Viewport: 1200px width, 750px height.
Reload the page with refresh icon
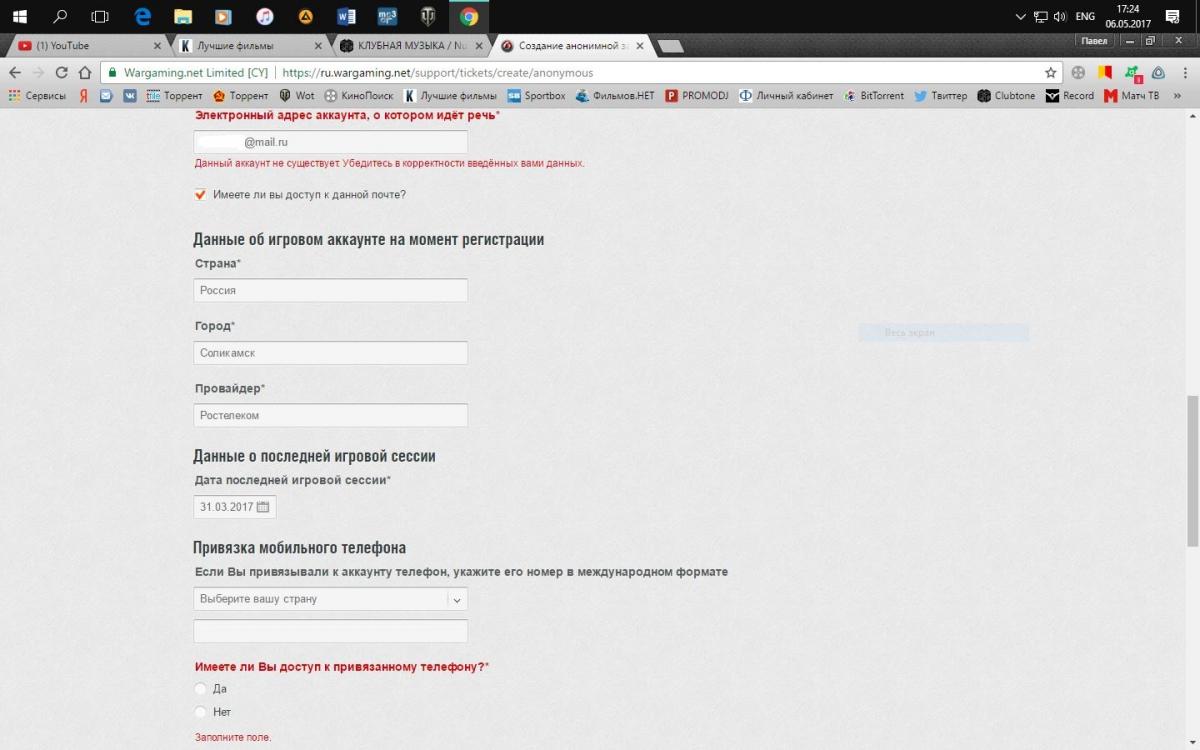[62, 73]
